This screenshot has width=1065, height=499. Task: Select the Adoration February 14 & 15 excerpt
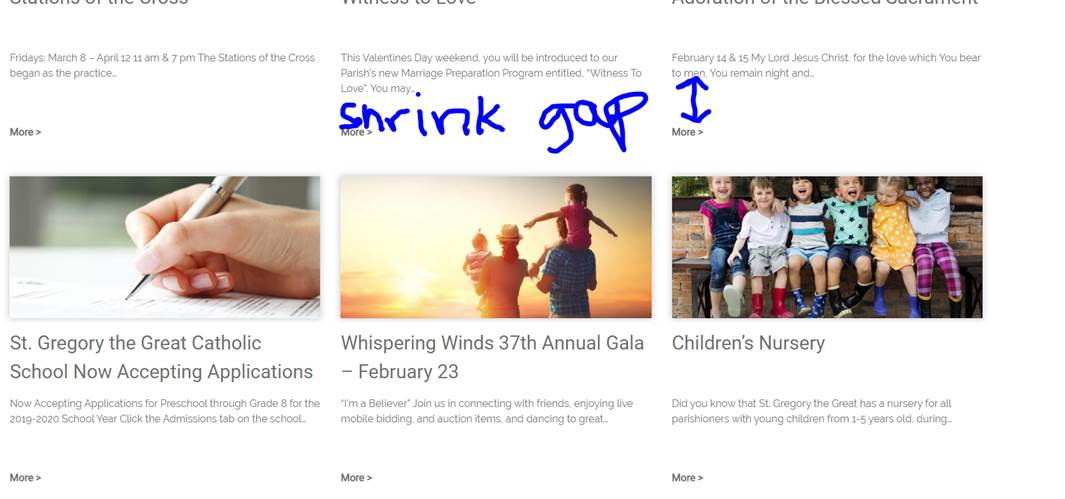pos(826,65)
